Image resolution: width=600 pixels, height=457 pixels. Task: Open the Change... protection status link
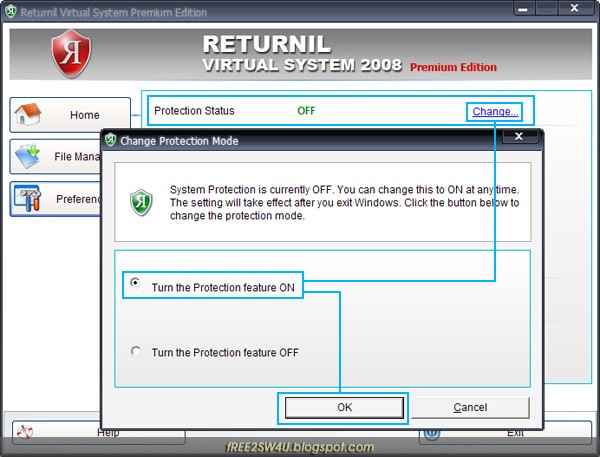495,111
